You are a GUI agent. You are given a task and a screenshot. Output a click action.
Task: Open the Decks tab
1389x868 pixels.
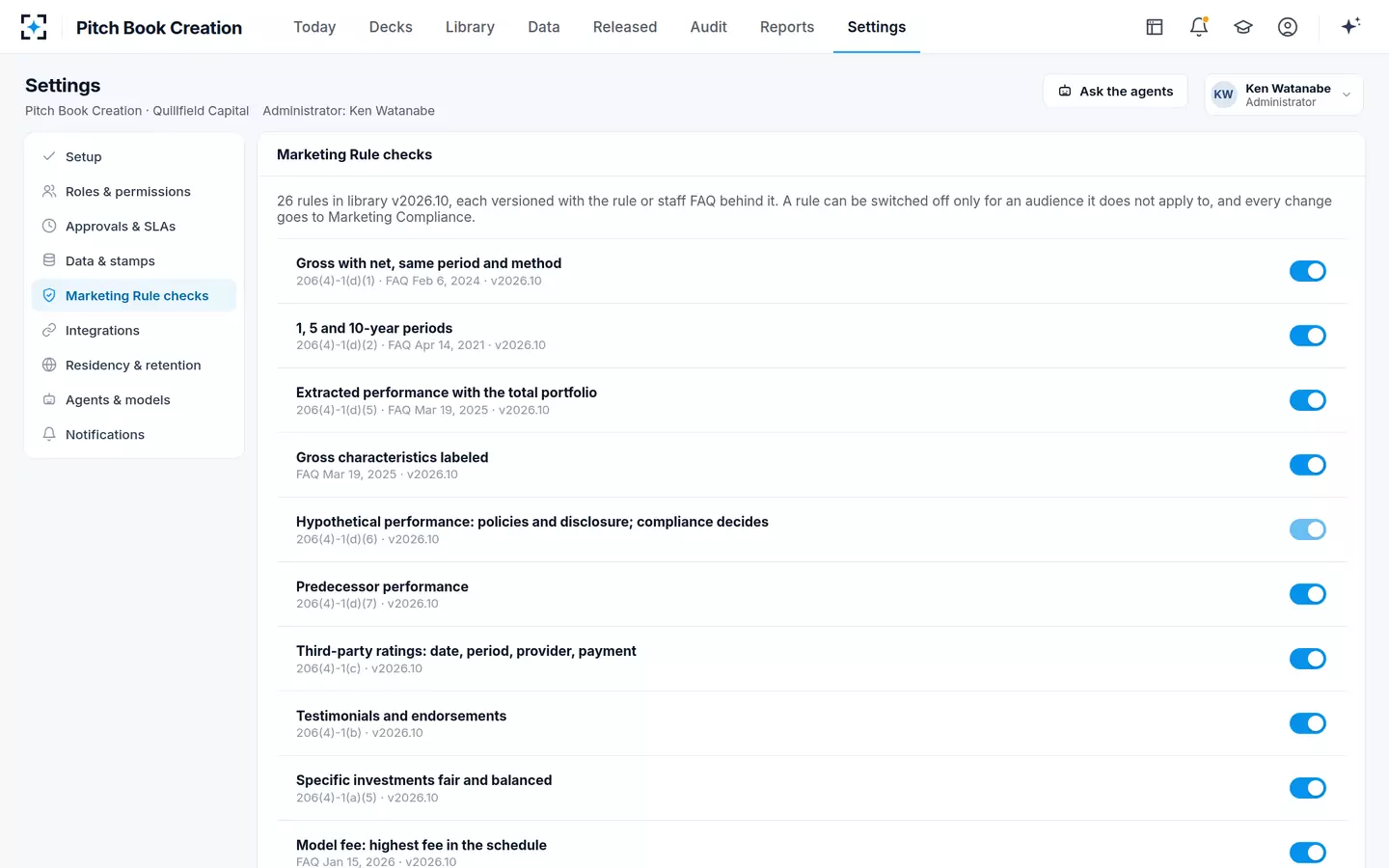pyautogui.click(x=391, y=27)
